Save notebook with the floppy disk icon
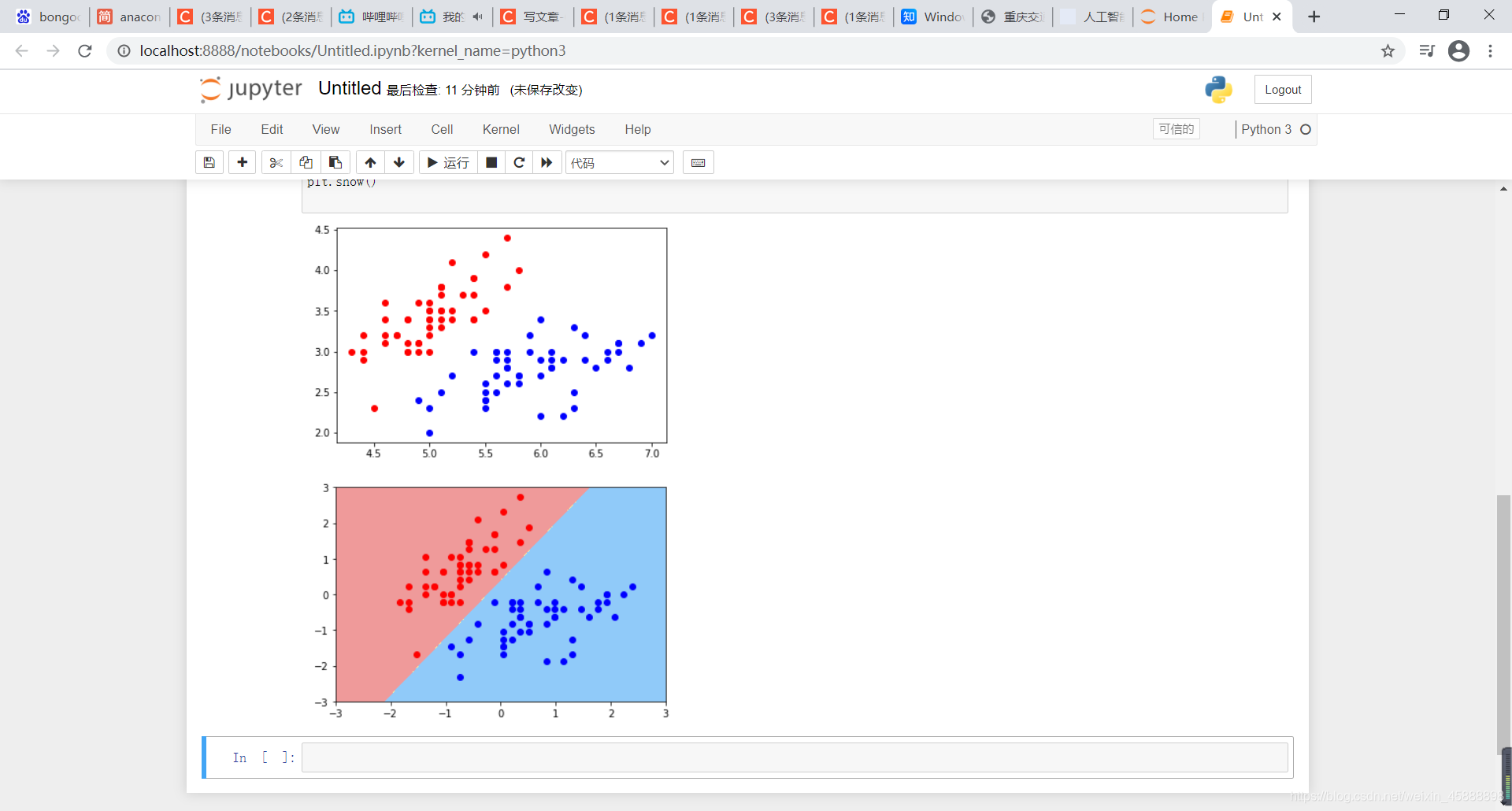Screen dimensions: 1512x811 click(x=209, y=162)
